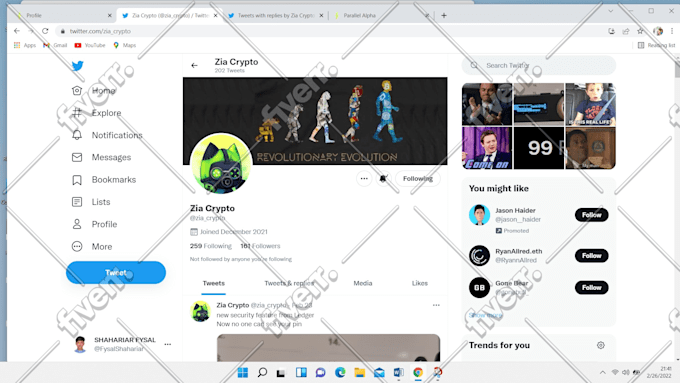680x383 pixels.
Task: Open the Reading list
Action: 656,45
